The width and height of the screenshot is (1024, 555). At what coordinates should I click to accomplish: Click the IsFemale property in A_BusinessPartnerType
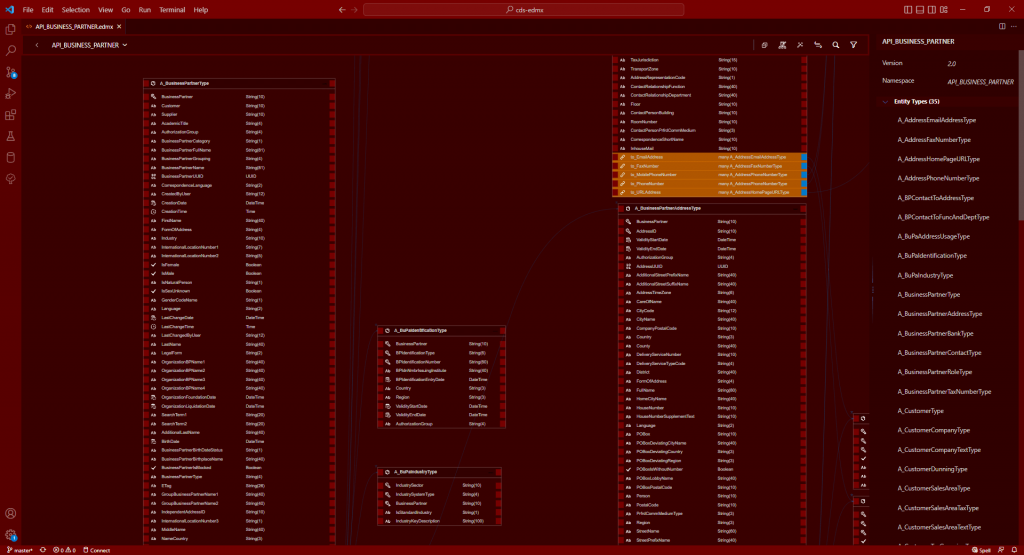pyautogui.click(x=239, y=265)
